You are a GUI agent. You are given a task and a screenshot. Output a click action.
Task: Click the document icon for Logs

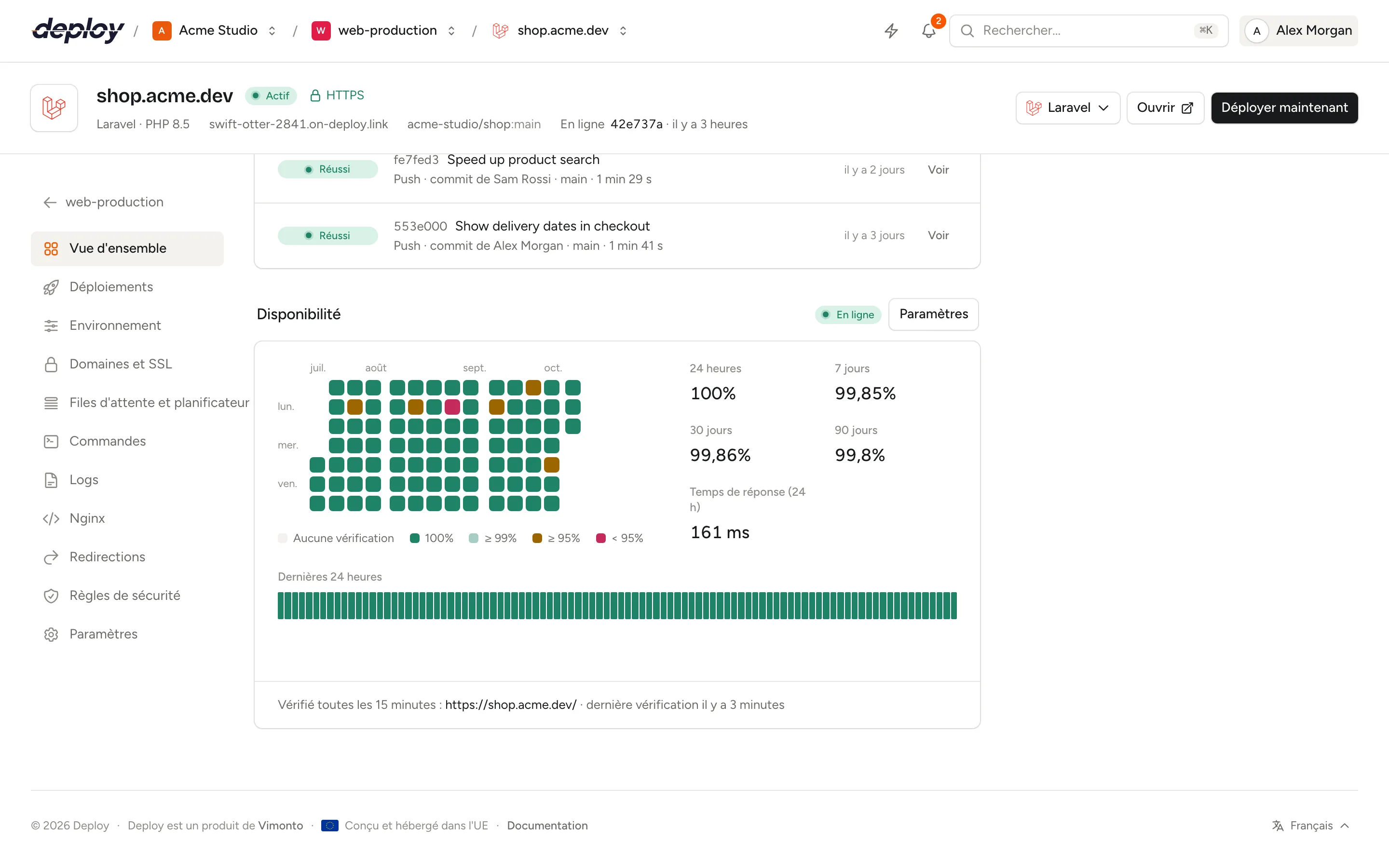pyautogui.click(x=51, y=480)
